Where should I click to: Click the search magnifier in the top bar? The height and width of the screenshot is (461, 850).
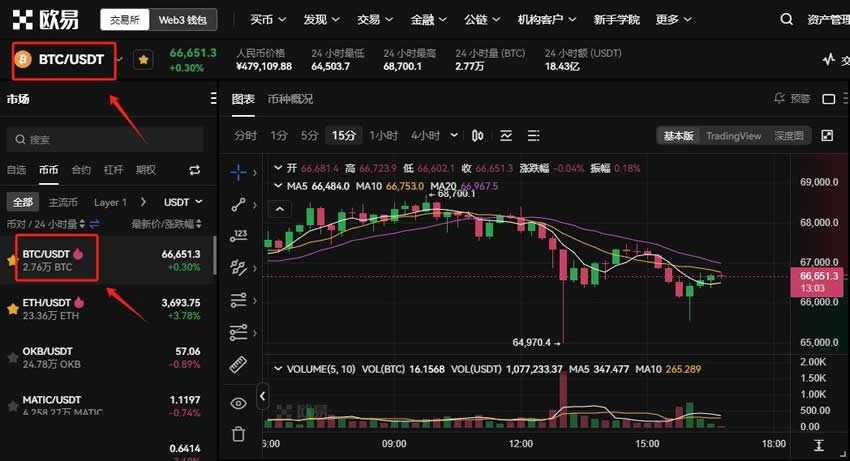point(788,19)
